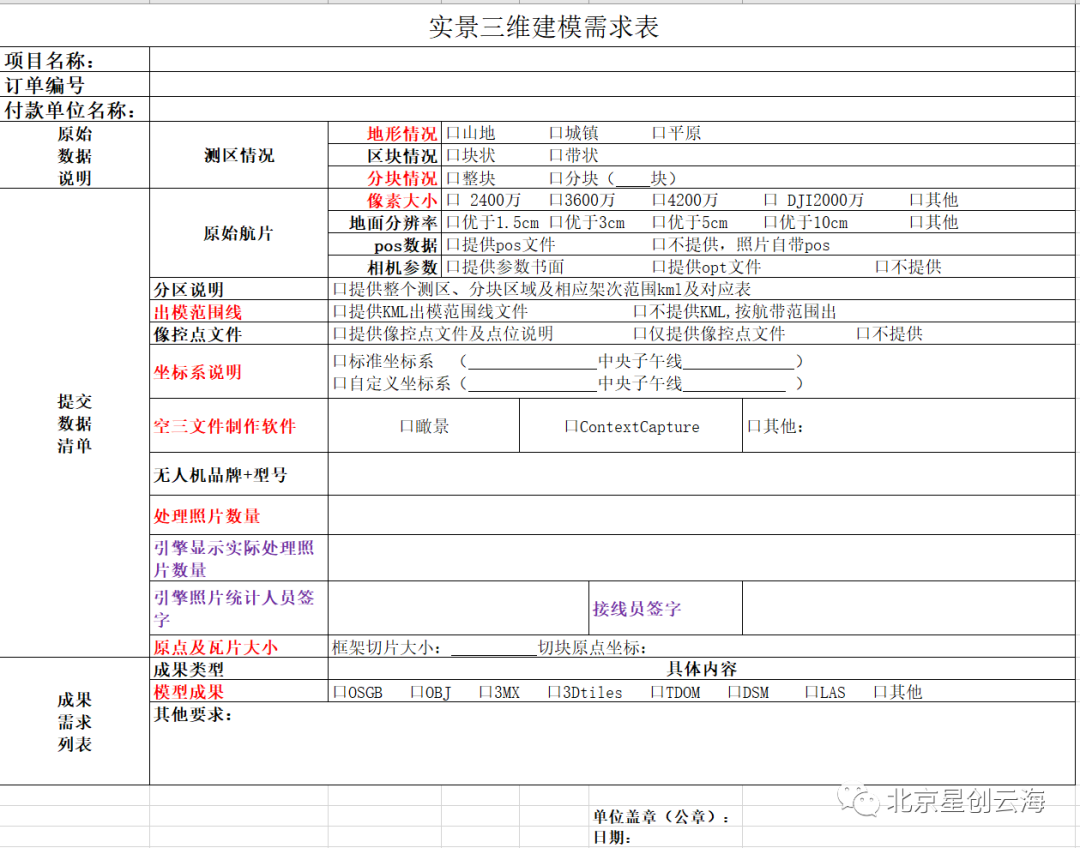Screen dimensions: 1080x848
Task: Check 不提供 in the 像控点文件 row
Action: click(x=863, y=334)
